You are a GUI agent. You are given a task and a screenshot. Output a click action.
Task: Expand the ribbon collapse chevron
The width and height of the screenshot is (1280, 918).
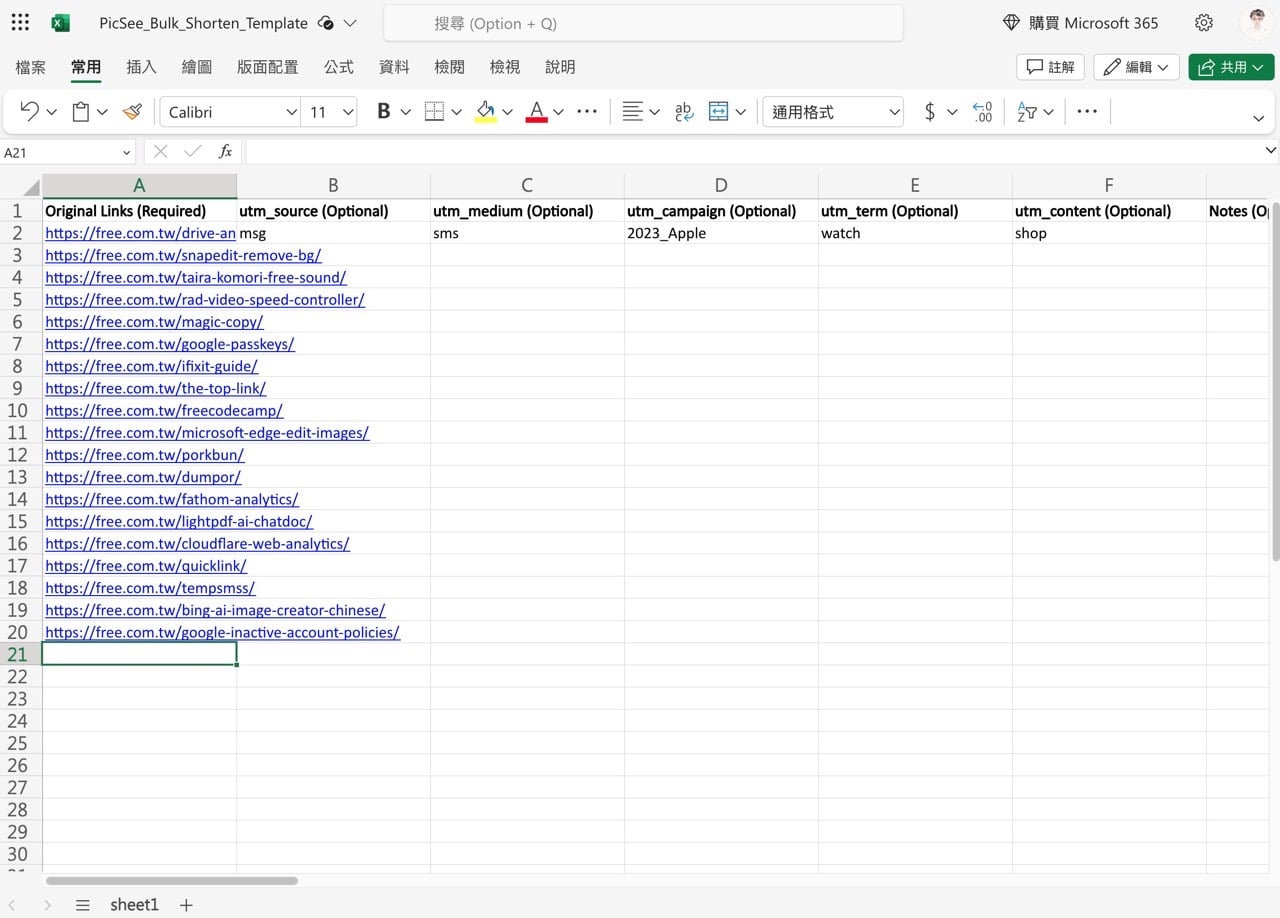coord(1259,118)
